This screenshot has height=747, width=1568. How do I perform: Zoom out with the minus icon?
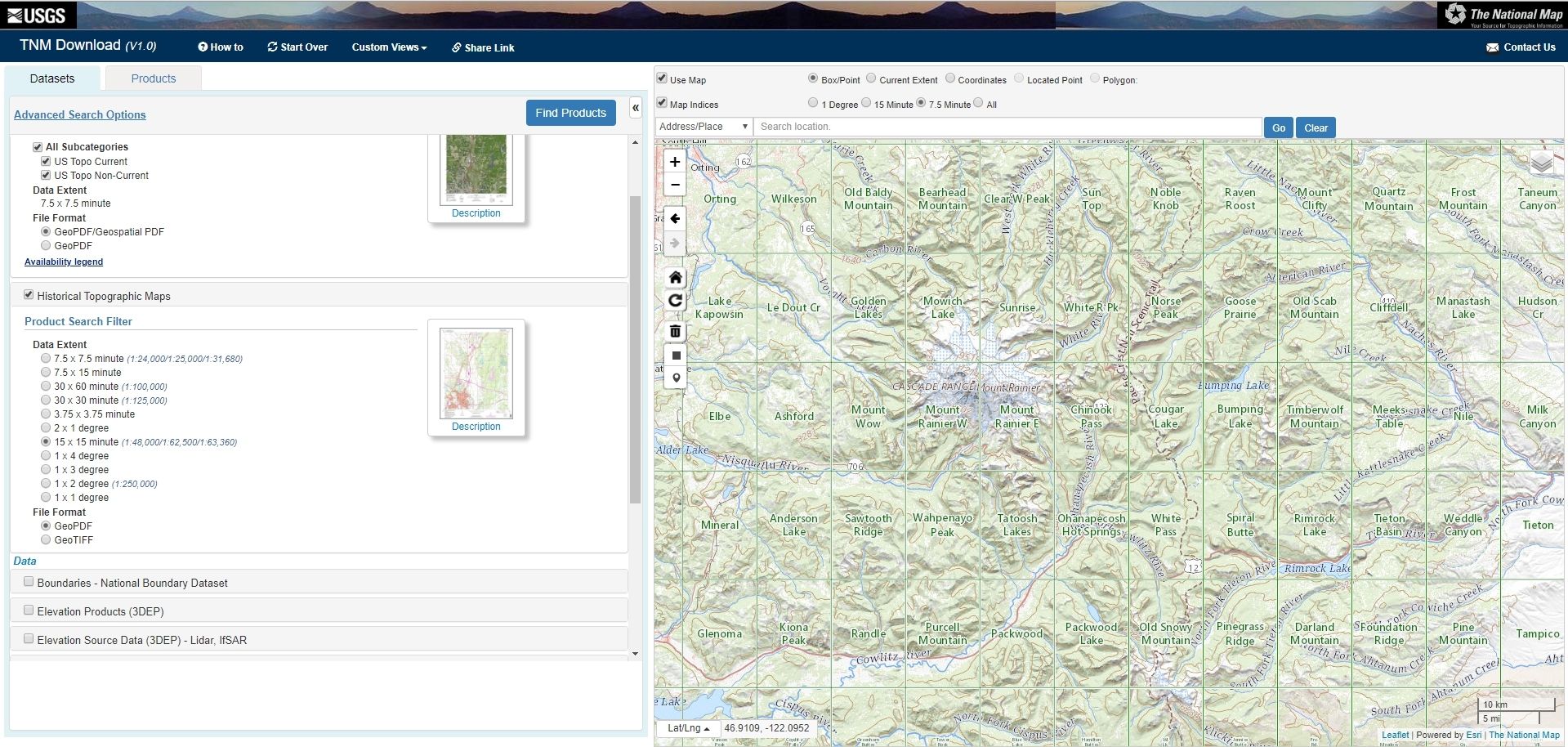point(674,185)
